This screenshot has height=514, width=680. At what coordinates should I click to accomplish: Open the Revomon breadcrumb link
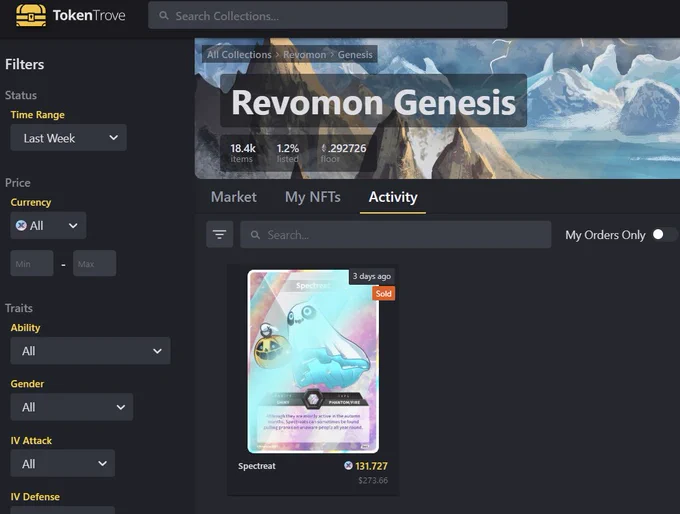[x=304, y=55]
